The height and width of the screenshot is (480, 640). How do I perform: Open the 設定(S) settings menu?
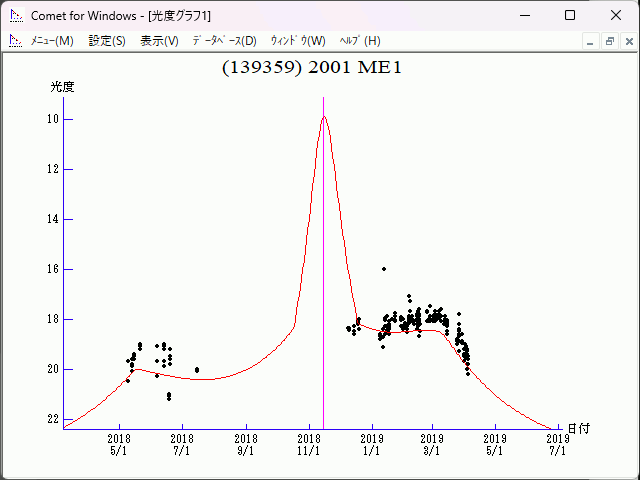click(x=107, y=41)
